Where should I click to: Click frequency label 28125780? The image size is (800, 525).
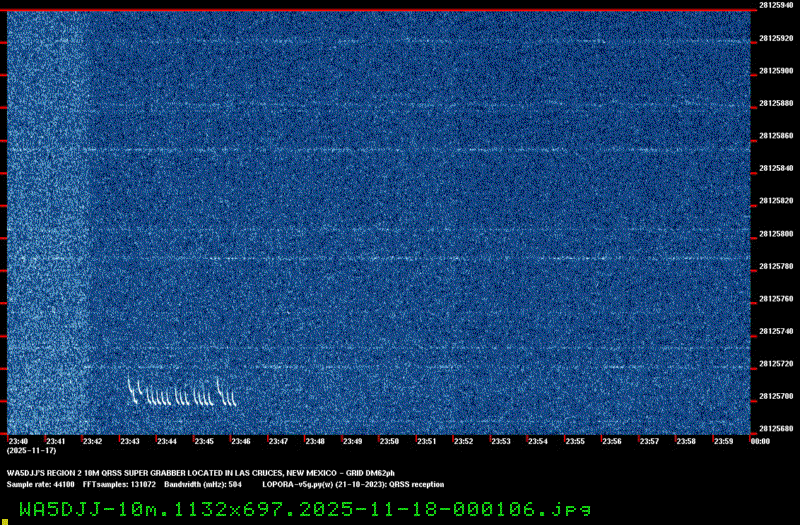(x=776, y=266)
